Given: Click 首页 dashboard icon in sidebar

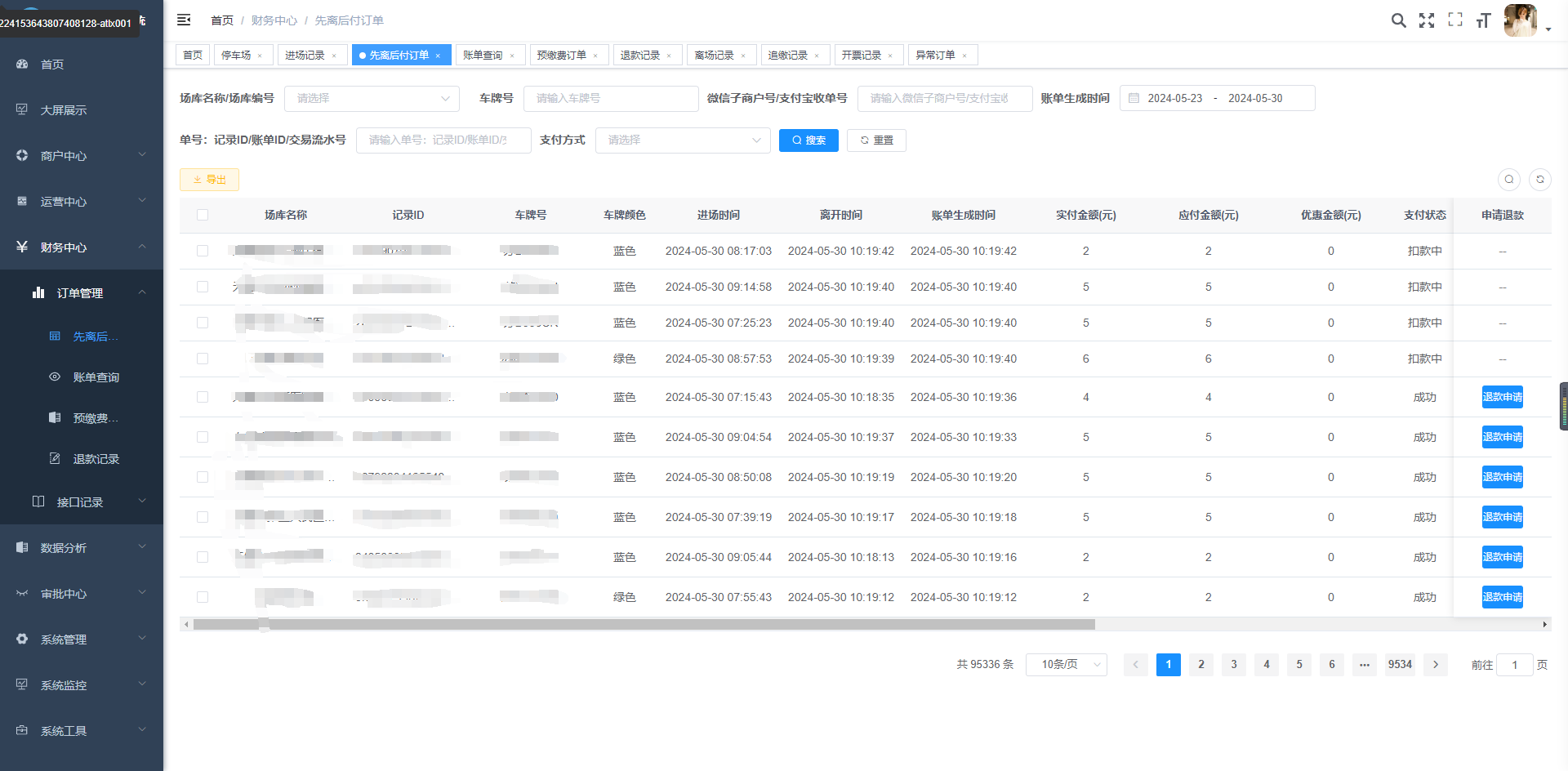Looking at the screenshot, I should click(22, 64).
